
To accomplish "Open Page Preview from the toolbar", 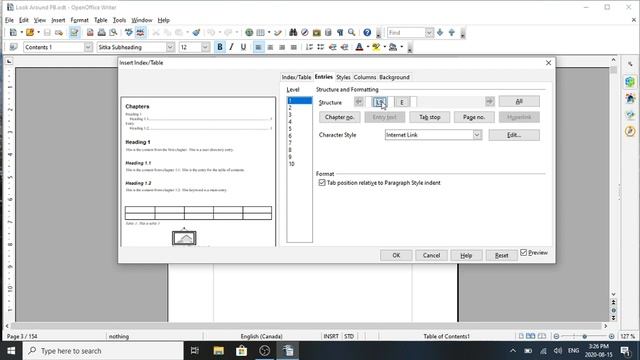I will tap(113, 33).
